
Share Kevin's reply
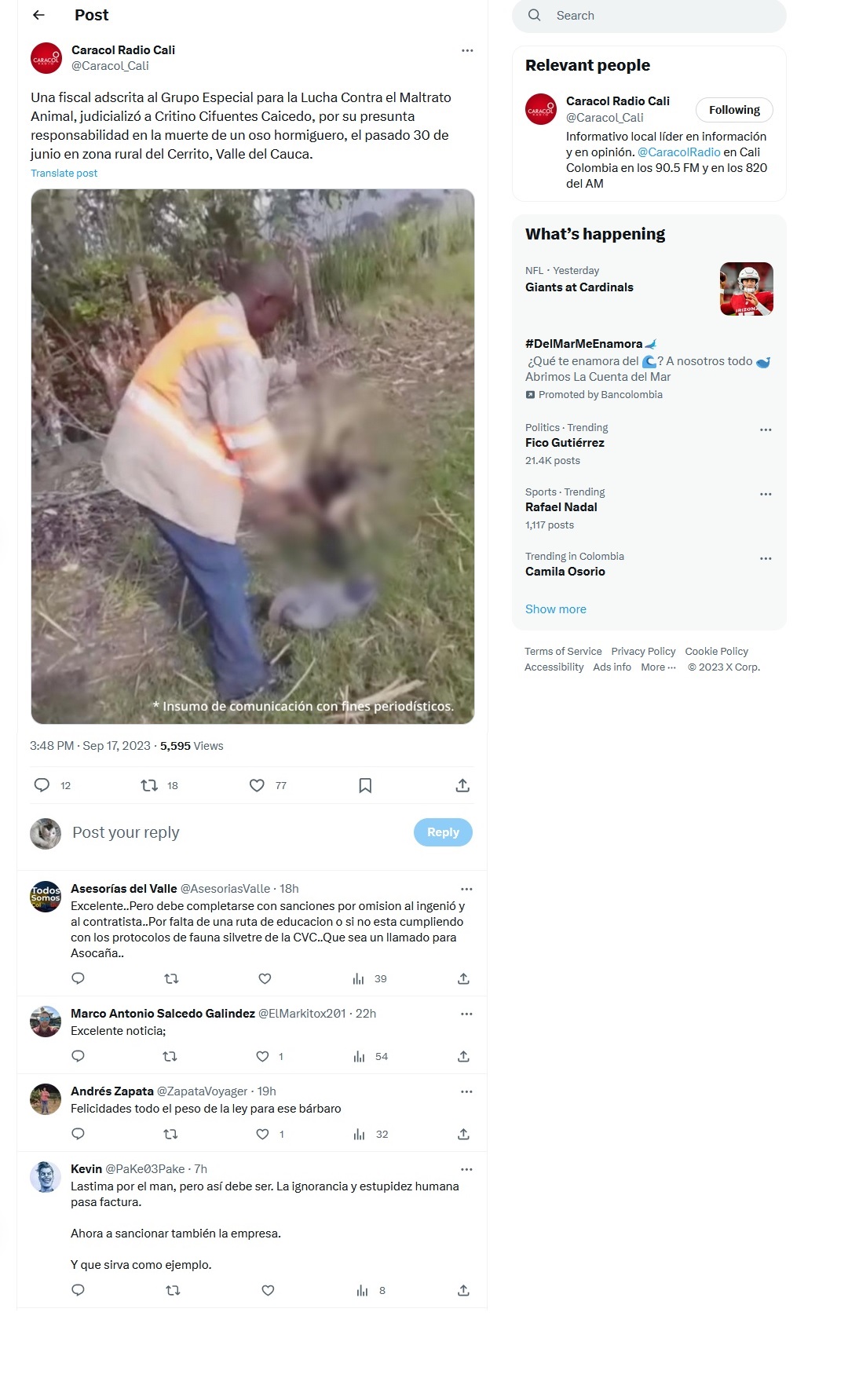[x=463, y=1290]
